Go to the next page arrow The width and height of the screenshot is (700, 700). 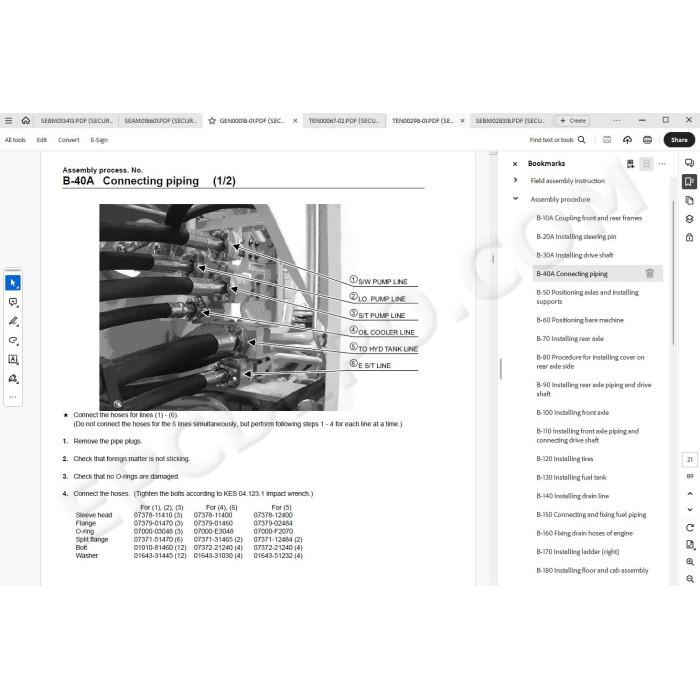pos(690,509)
